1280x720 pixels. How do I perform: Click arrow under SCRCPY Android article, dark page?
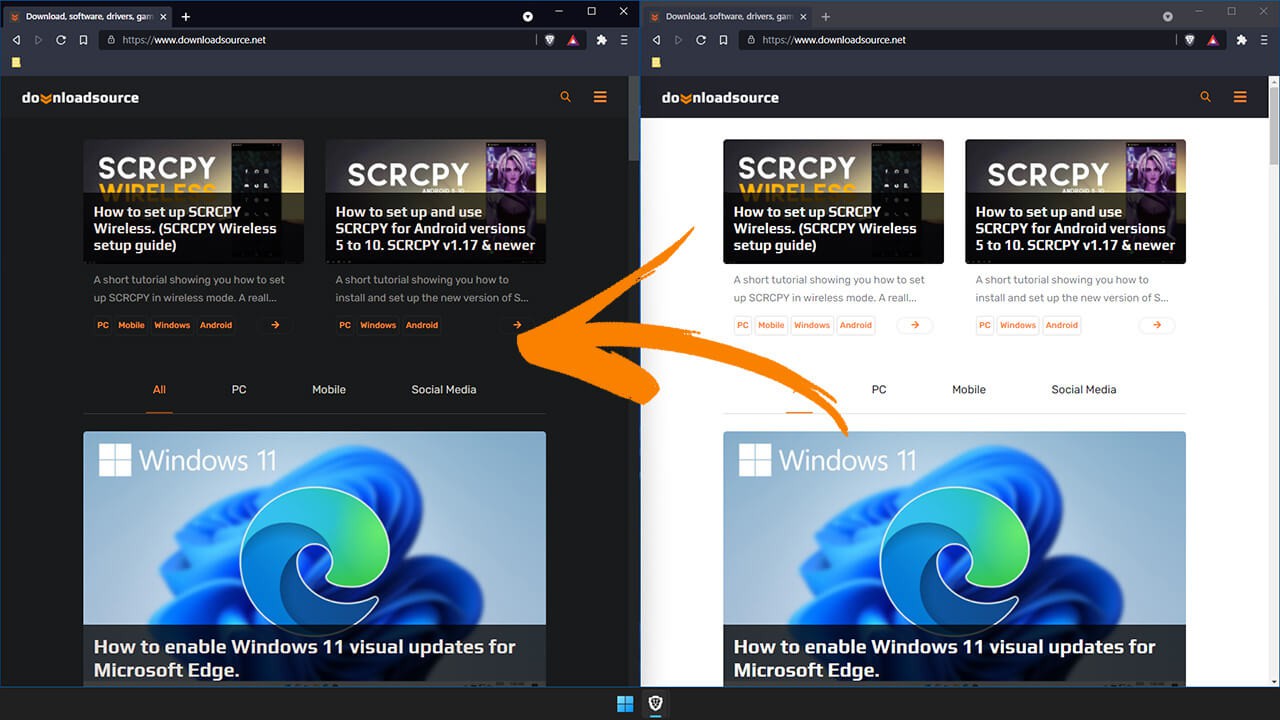pyautogui.click(x=517, y=325)
